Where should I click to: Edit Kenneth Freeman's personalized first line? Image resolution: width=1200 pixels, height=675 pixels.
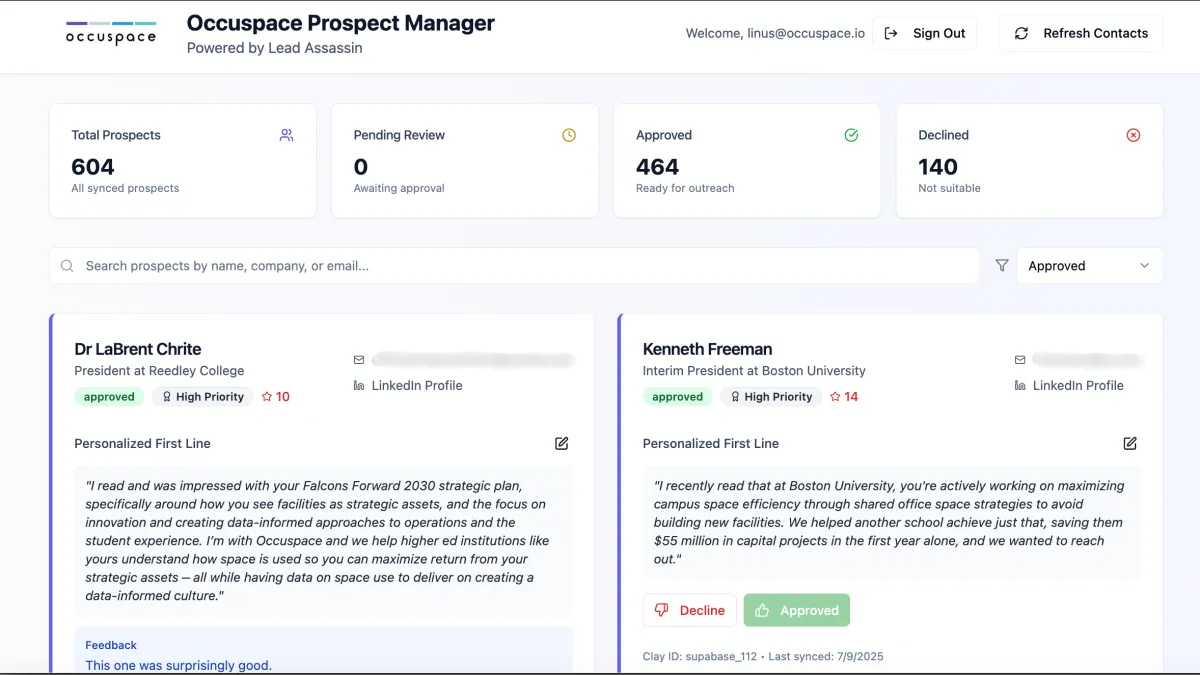[x=1130, y=443]
